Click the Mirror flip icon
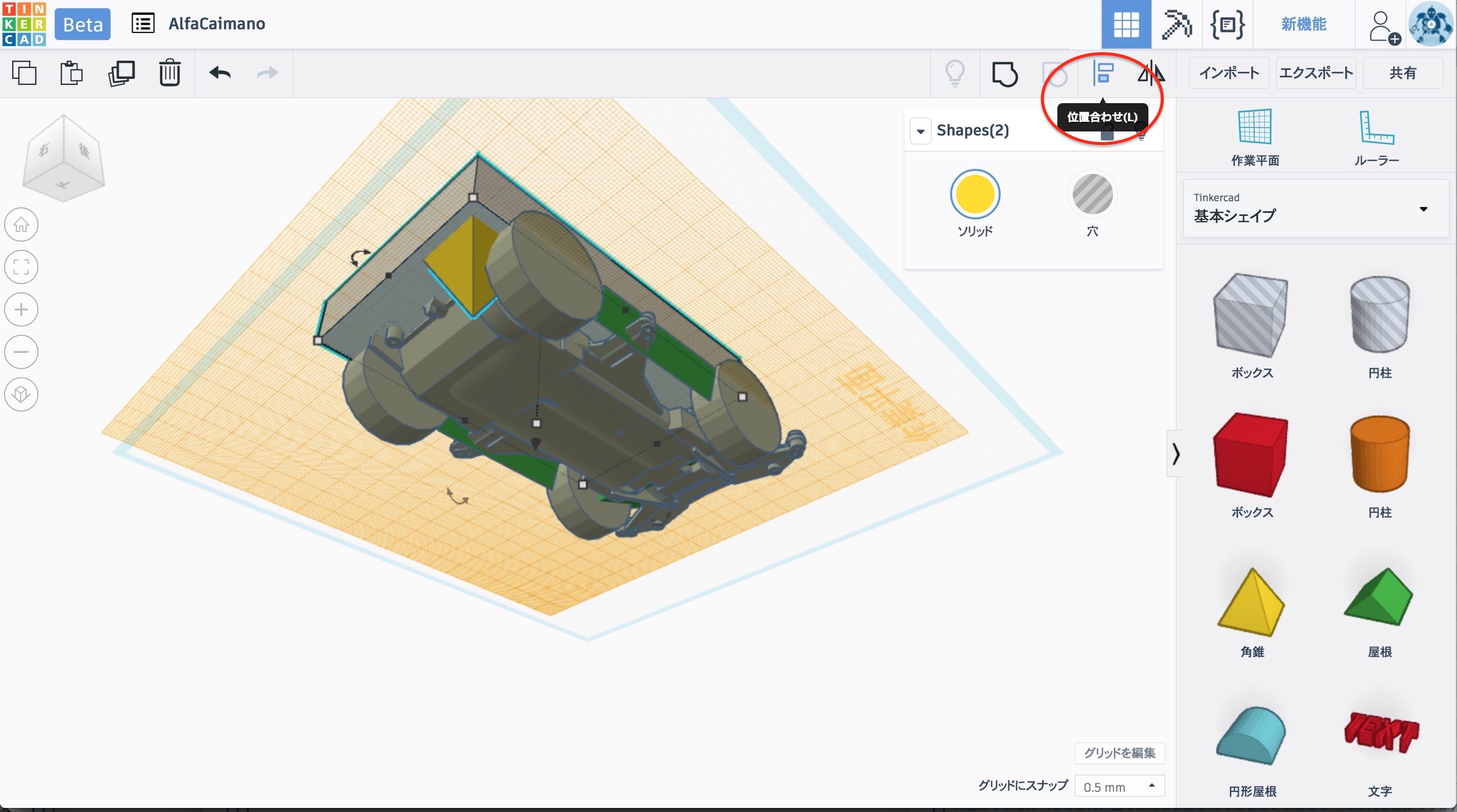The width and height of the screenshot is (1457, 812). click(x=1150, y=73)
